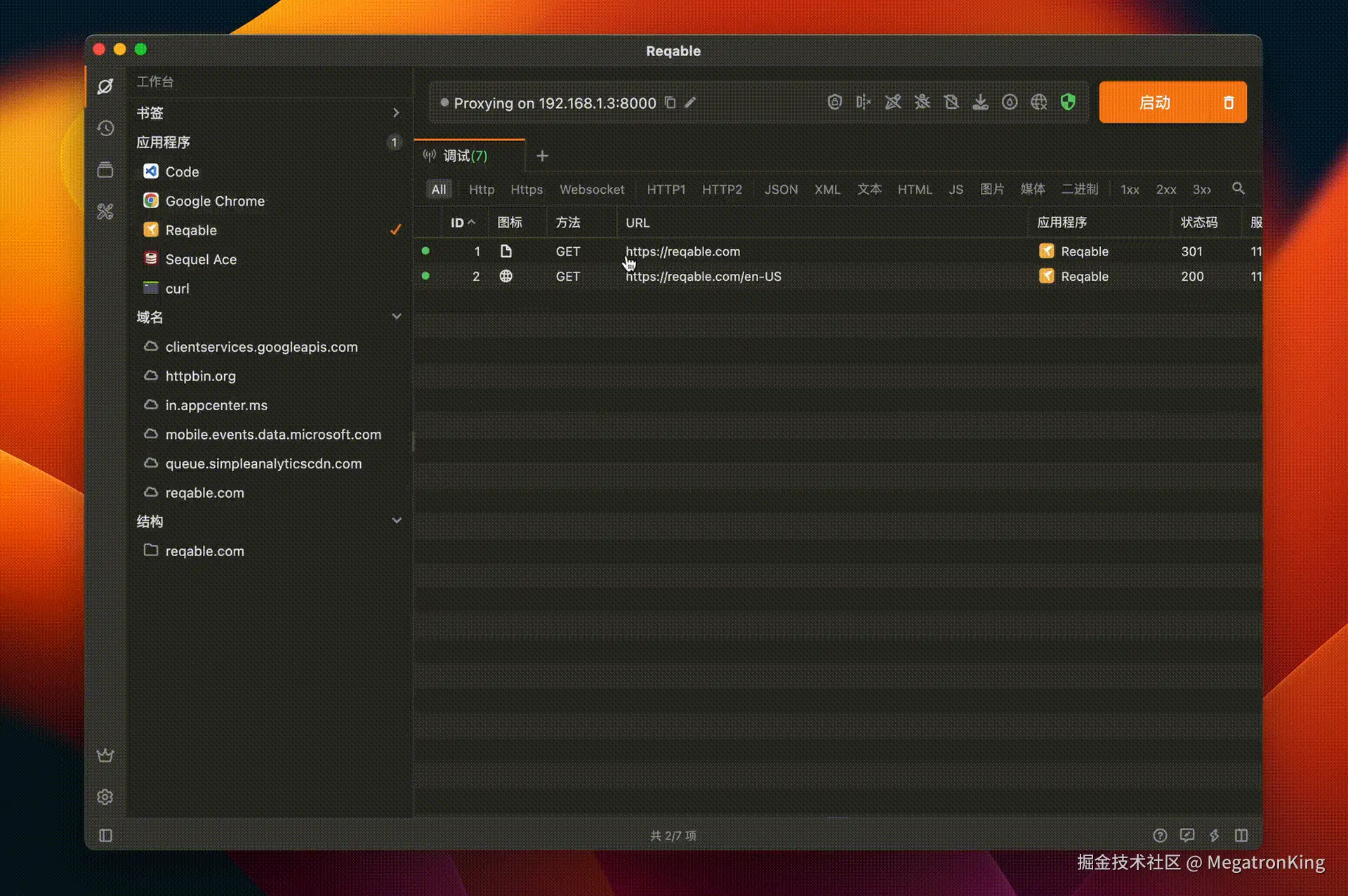Collapse the 域名 domains section

[x=396, y=317]
